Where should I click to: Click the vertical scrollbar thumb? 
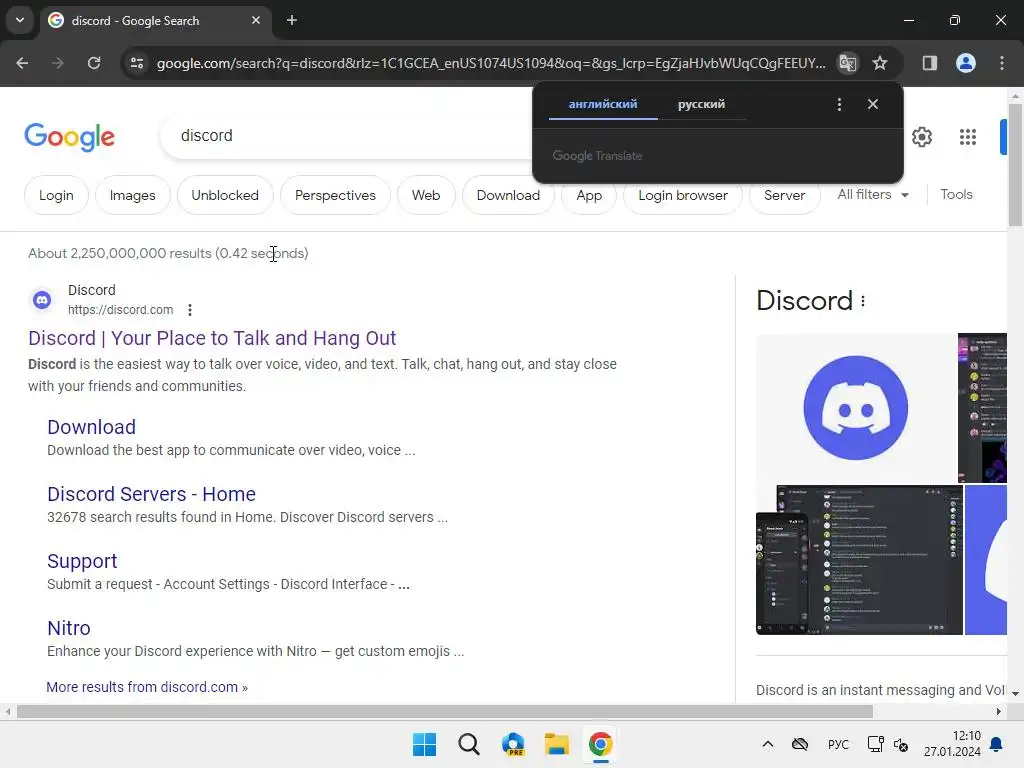(1015, 165)
